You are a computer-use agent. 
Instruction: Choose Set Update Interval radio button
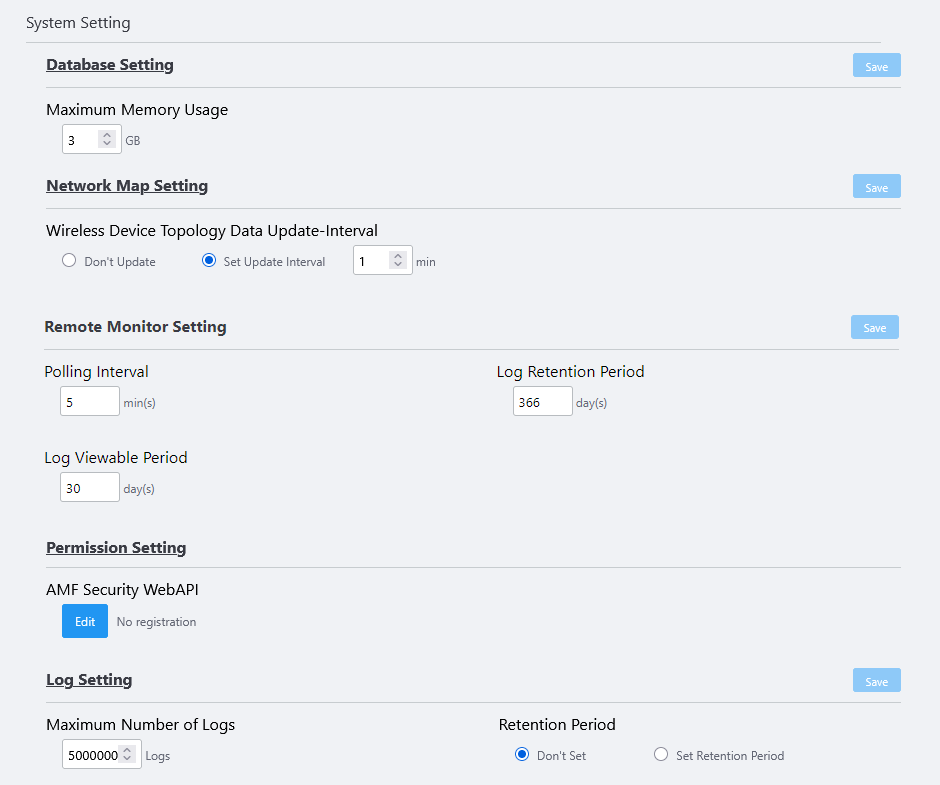209,261
